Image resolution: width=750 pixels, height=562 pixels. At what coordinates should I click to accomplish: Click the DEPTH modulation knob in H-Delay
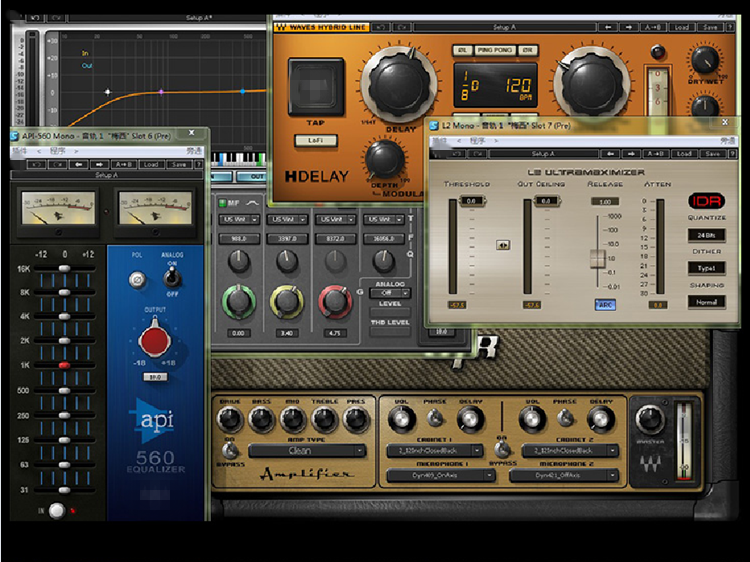click(385, 161)
